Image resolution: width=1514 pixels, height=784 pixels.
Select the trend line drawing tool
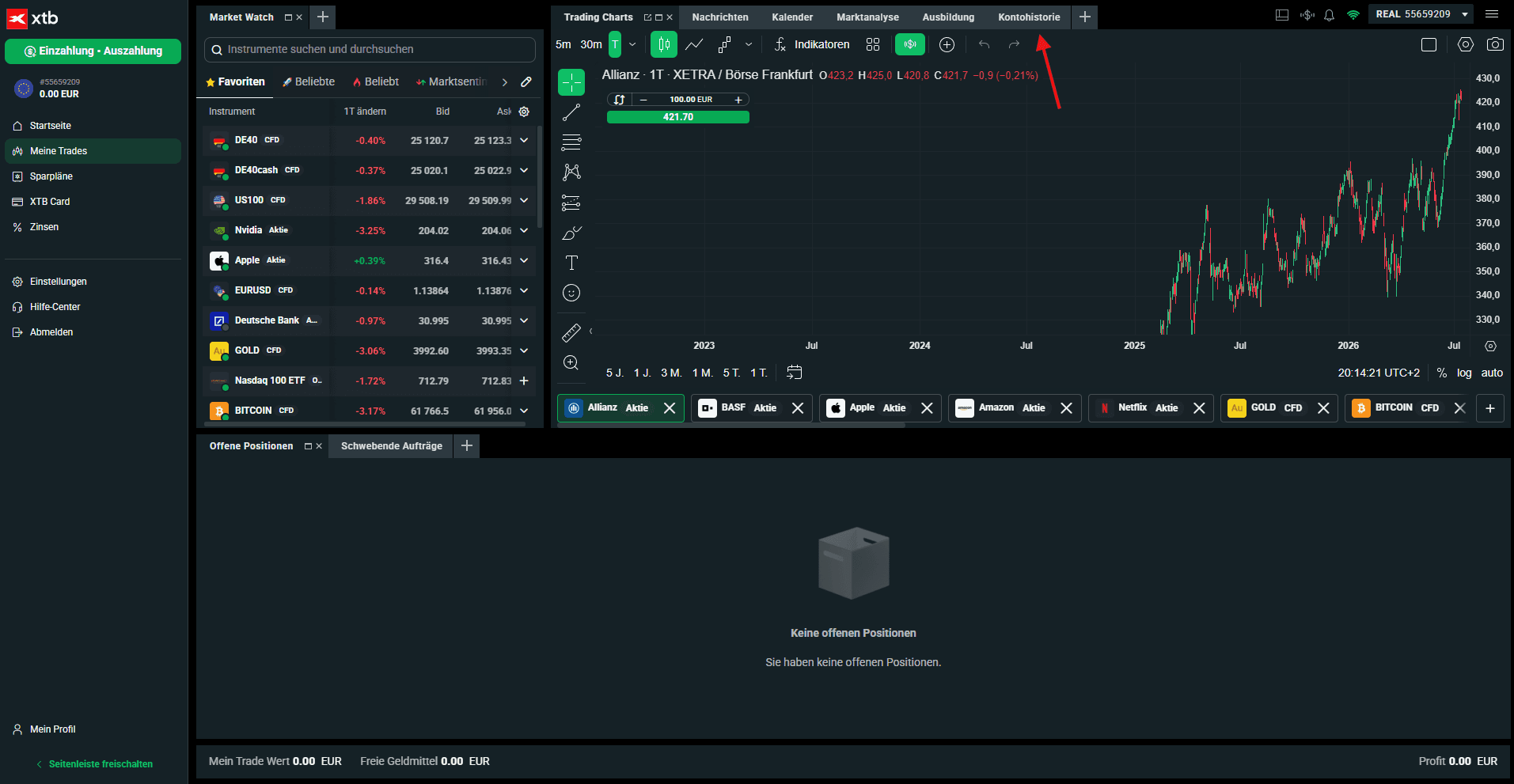[x=571, y=112]
